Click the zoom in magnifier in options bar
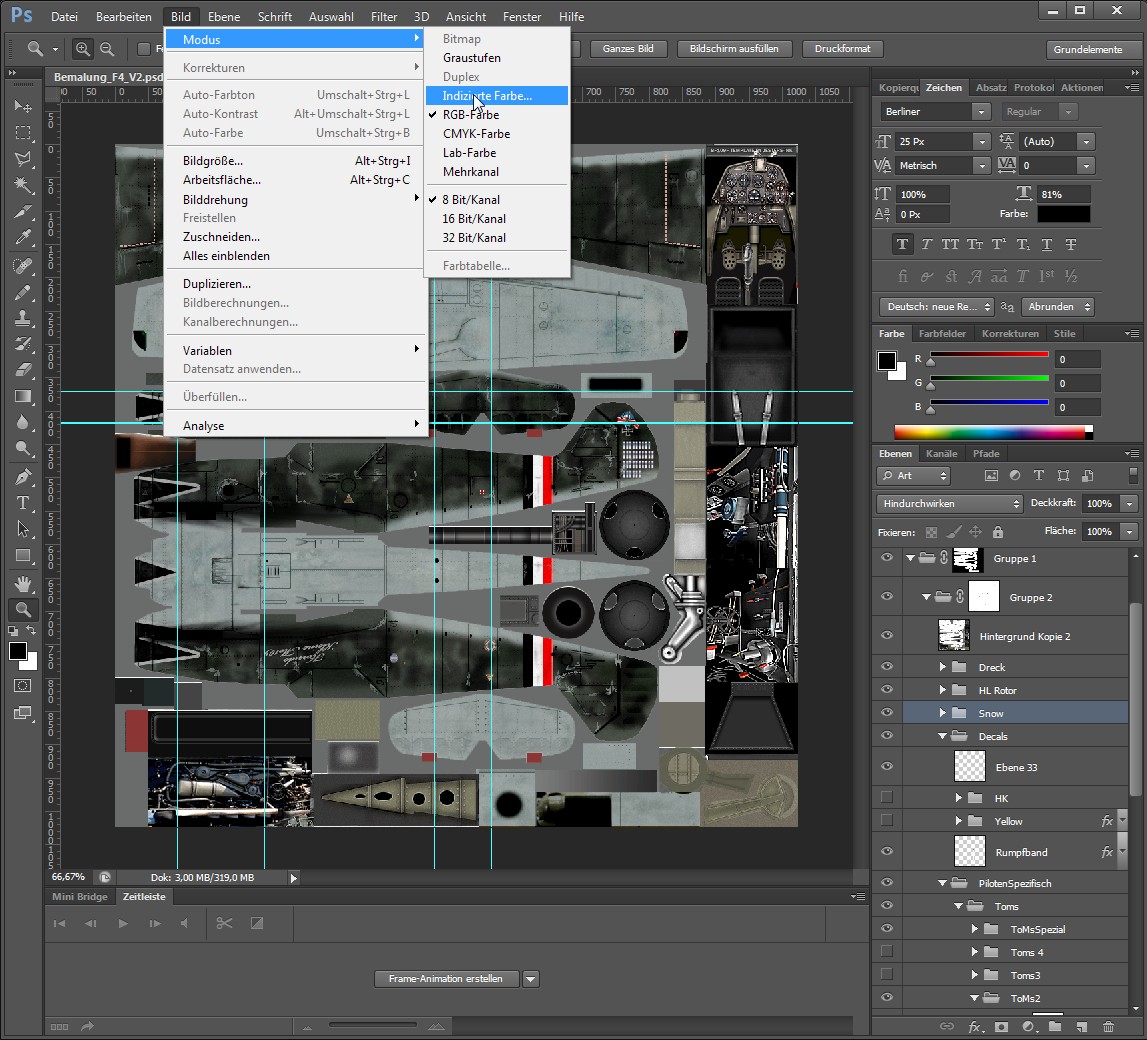 click(83, 49)
